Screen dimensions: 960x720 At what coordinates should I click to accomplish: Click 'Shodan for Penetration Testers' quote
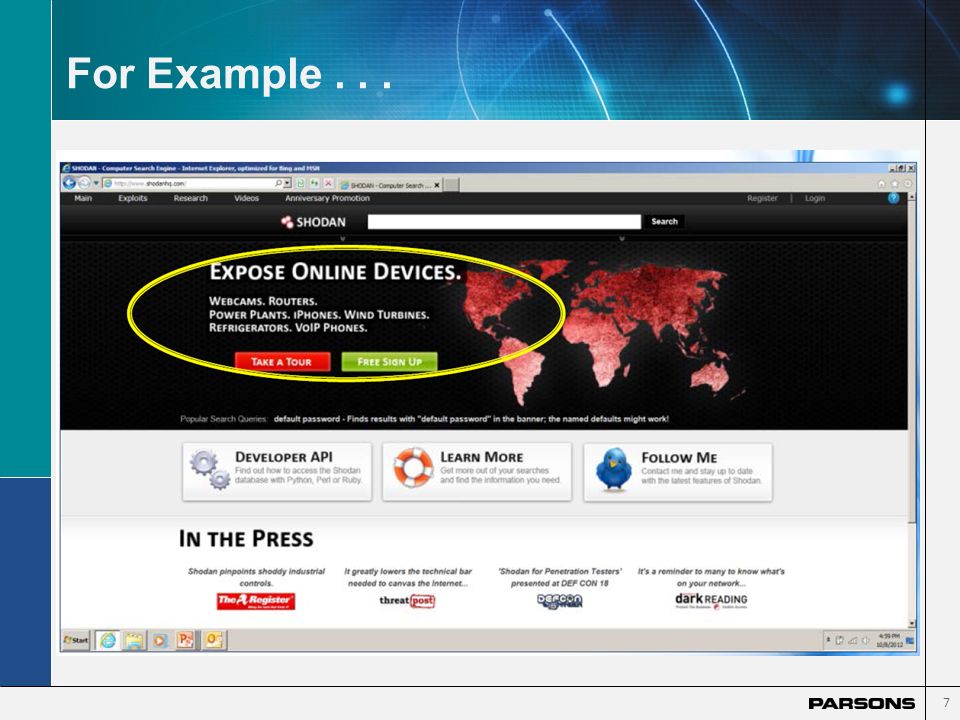pyautogui.click(x=560, y=577)
